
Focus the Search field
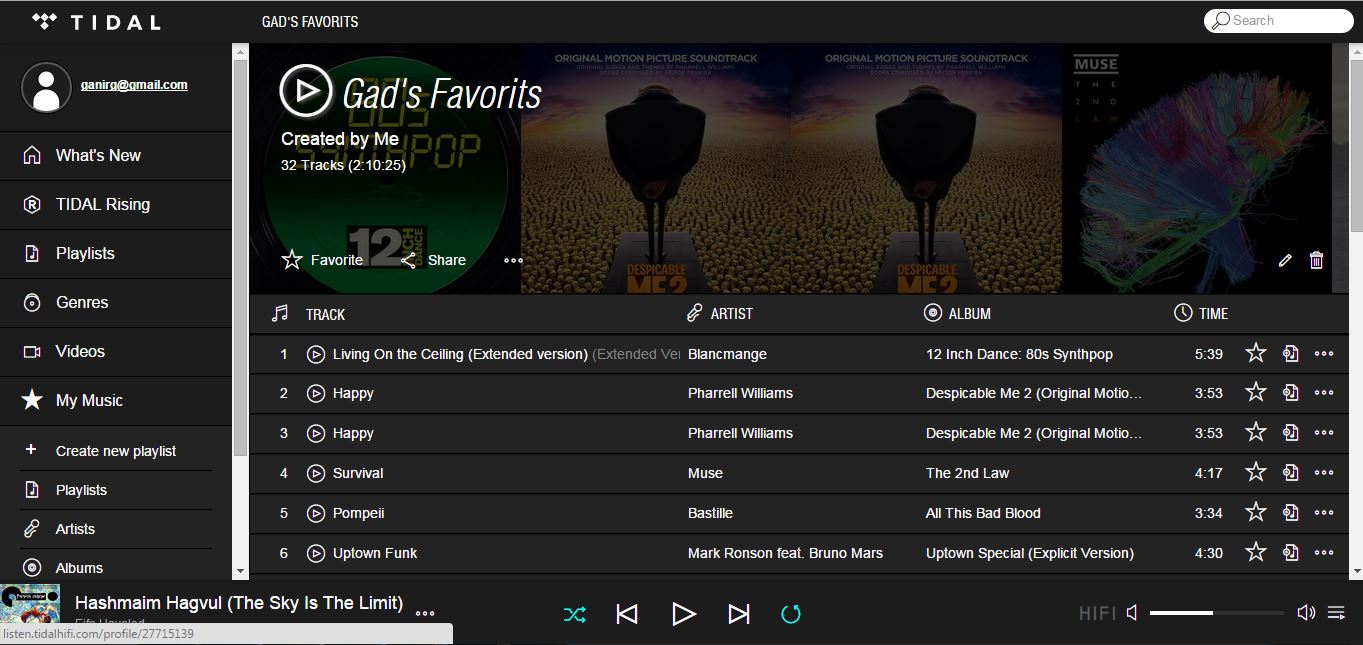[1279, 20]
